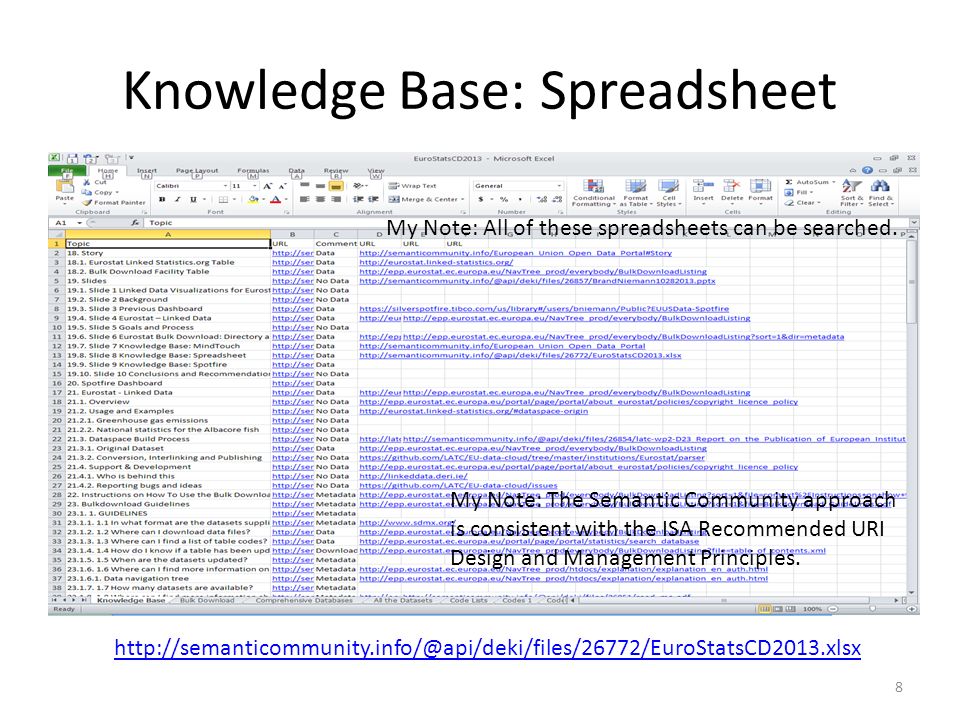This screenshot has width=960, height=720.
Task: Open the General number format dropdown
Action: 559,186
